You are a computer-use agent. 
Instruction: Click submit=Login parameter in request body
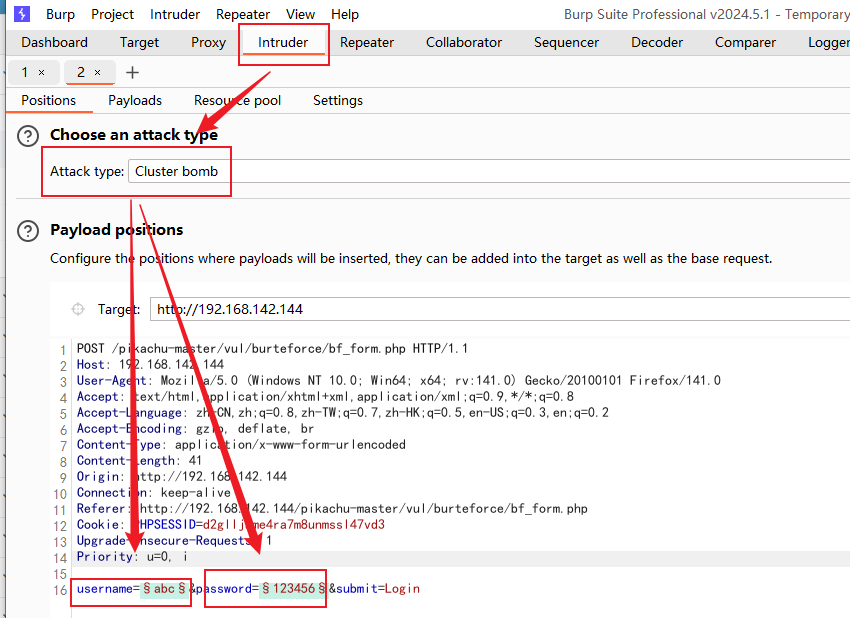(378, 589)
